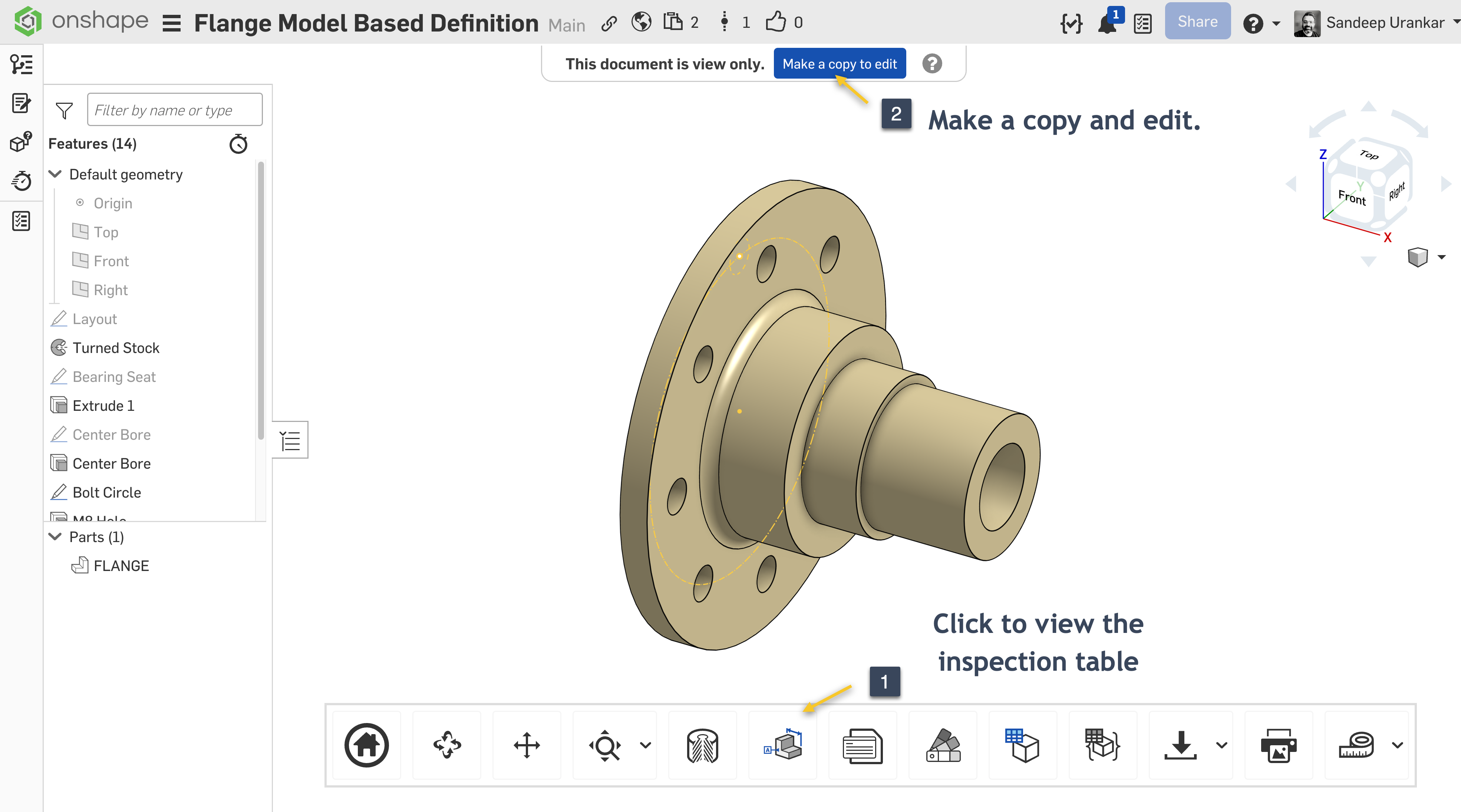Click the Home view icon in bottom toolbar
Screen dimensions: 1461x812
[x=366, y=745]
